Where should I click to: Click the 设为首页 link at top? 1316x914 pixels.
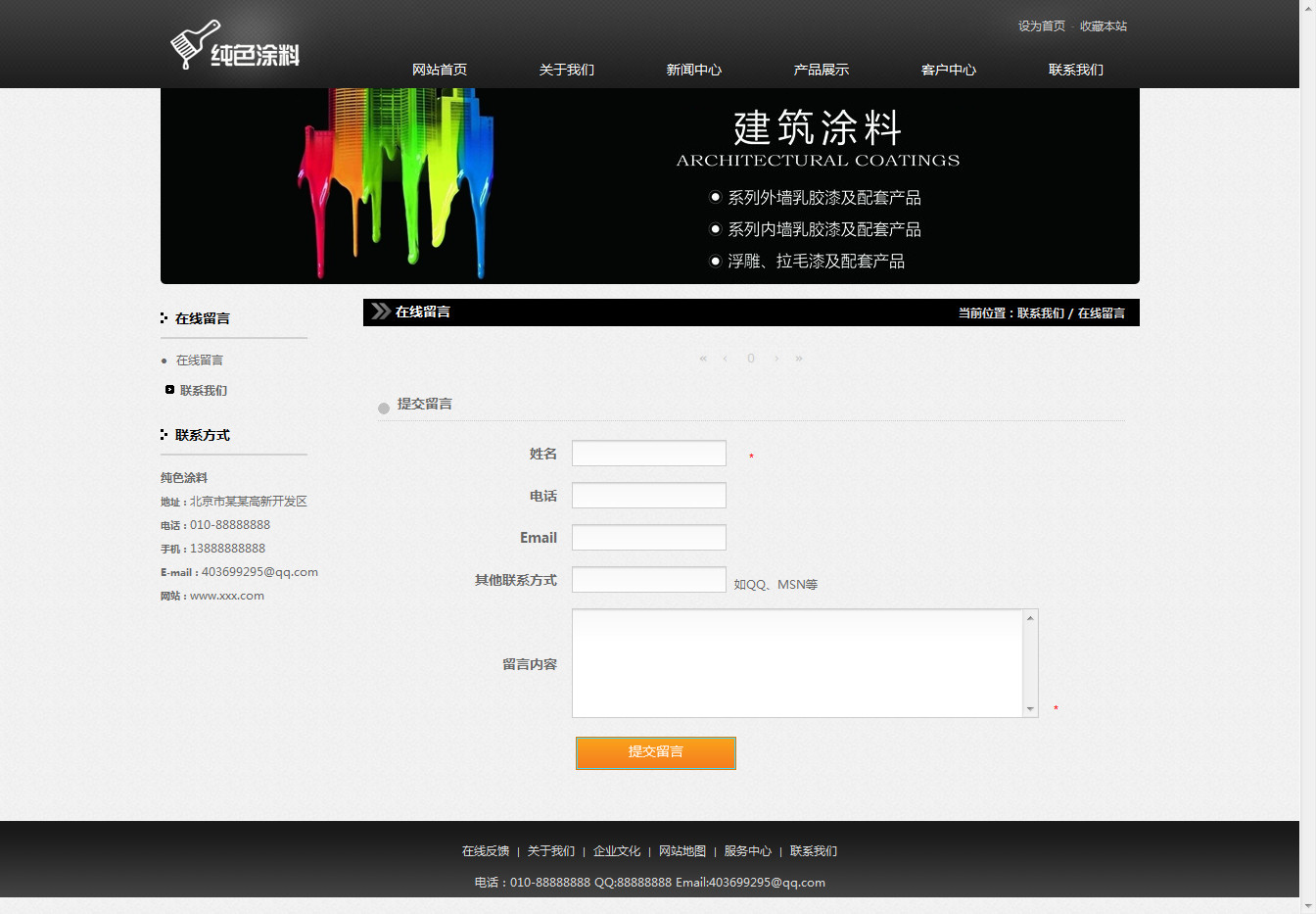pos(1042,26)
